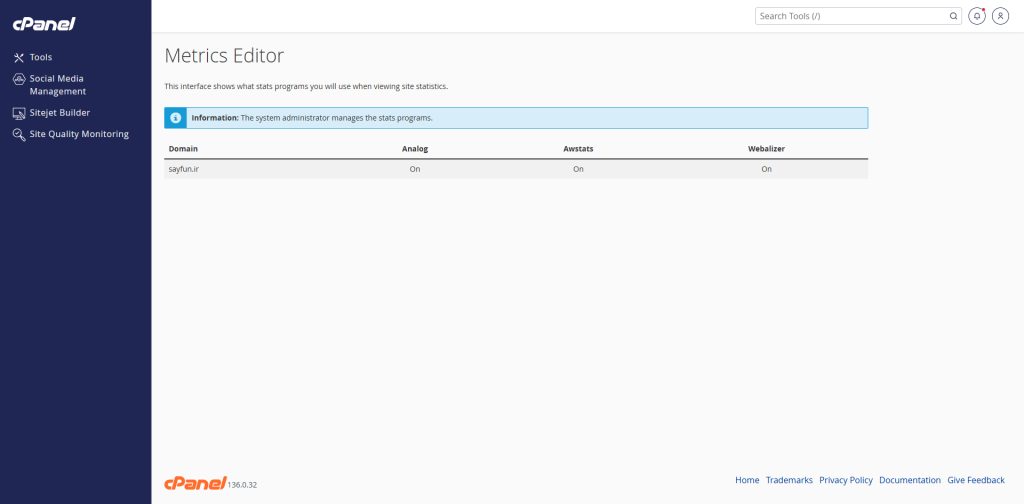The image size is (1024, 504).
Task: Click the Sitejet Builder monitor icon
Action: coord(19,113)
